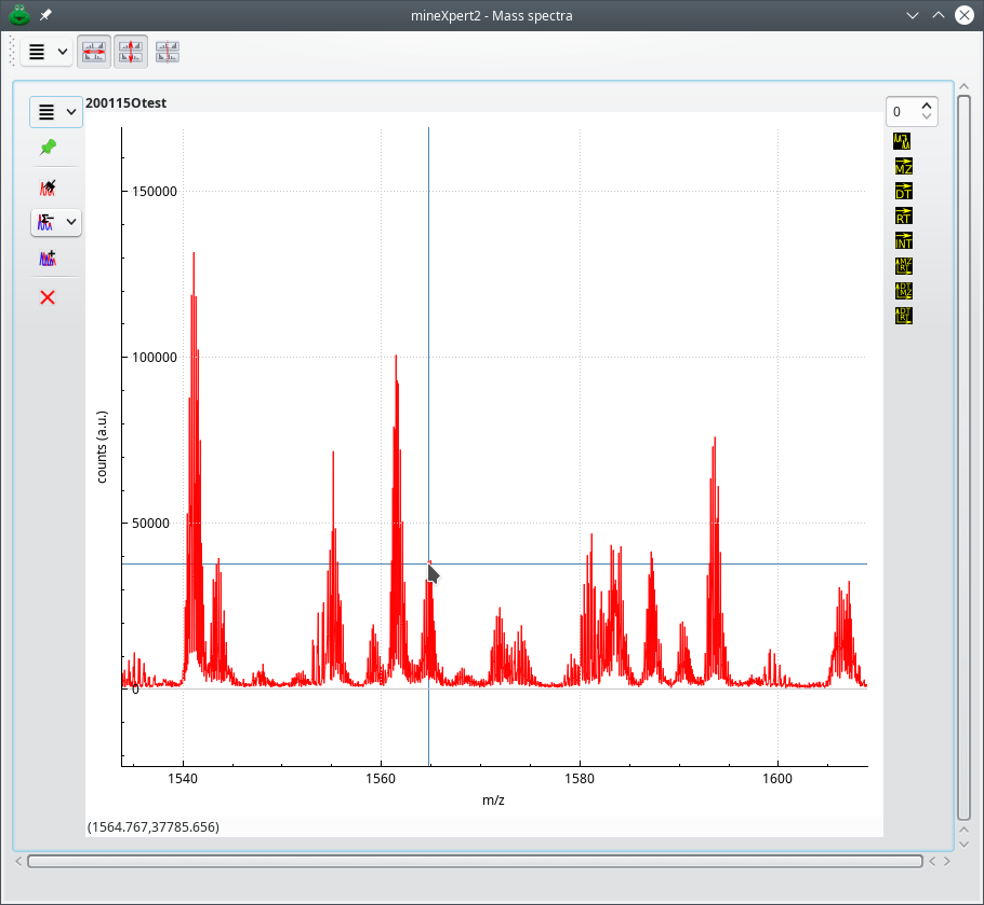Click the trace icon with brush overlay
This screenshot has width=984, height=905.
(47, 187)
